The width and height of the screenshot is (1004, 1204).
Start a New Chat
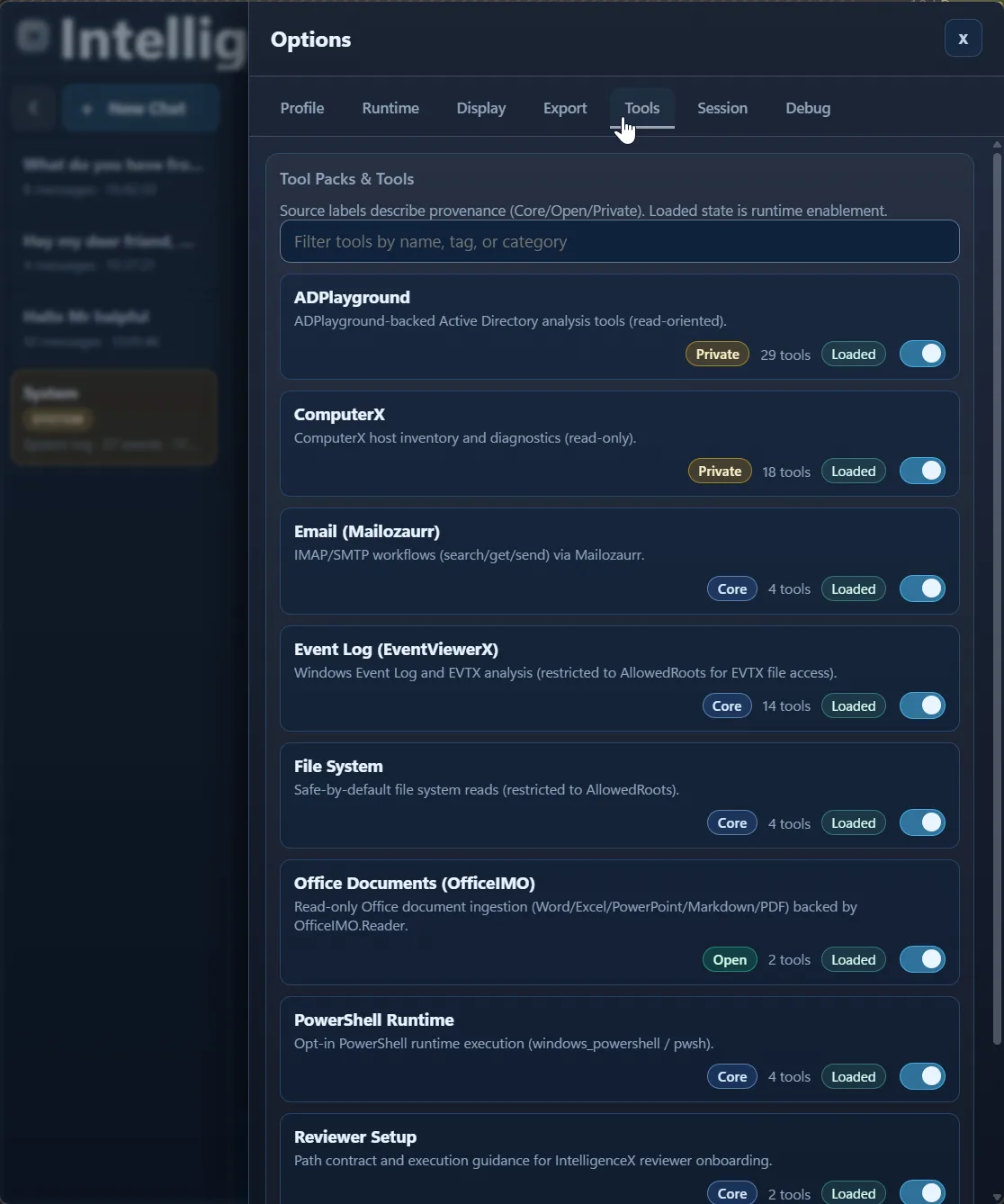(140, 107)
